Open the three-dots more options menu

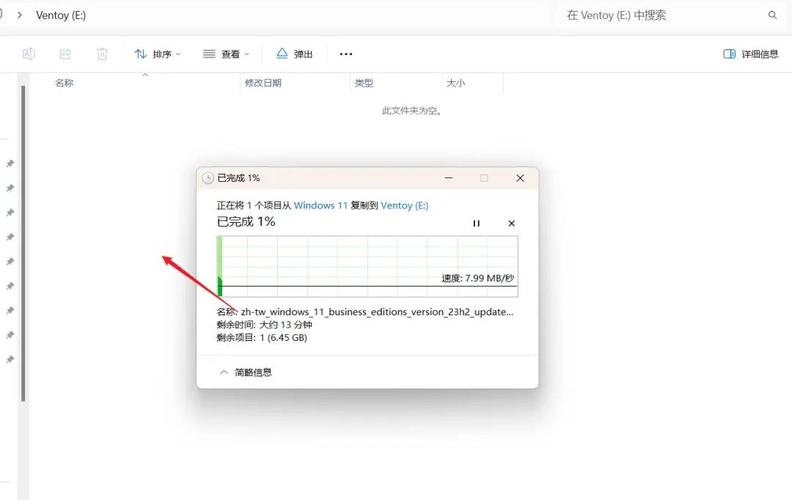coord(346,54)
